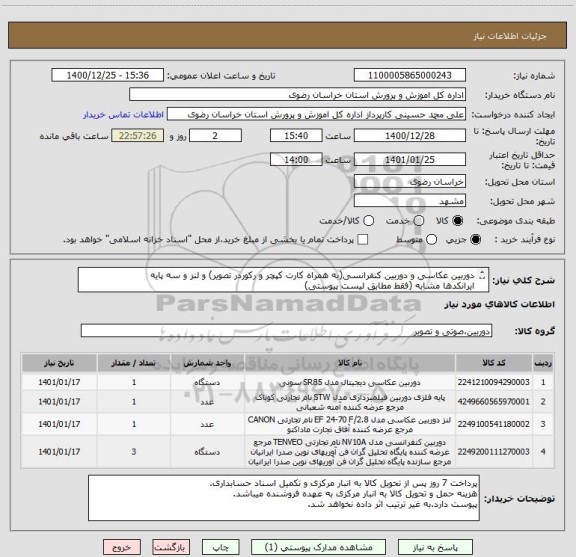Click the remaining time countdown 22:57:26

click(137, 136)
